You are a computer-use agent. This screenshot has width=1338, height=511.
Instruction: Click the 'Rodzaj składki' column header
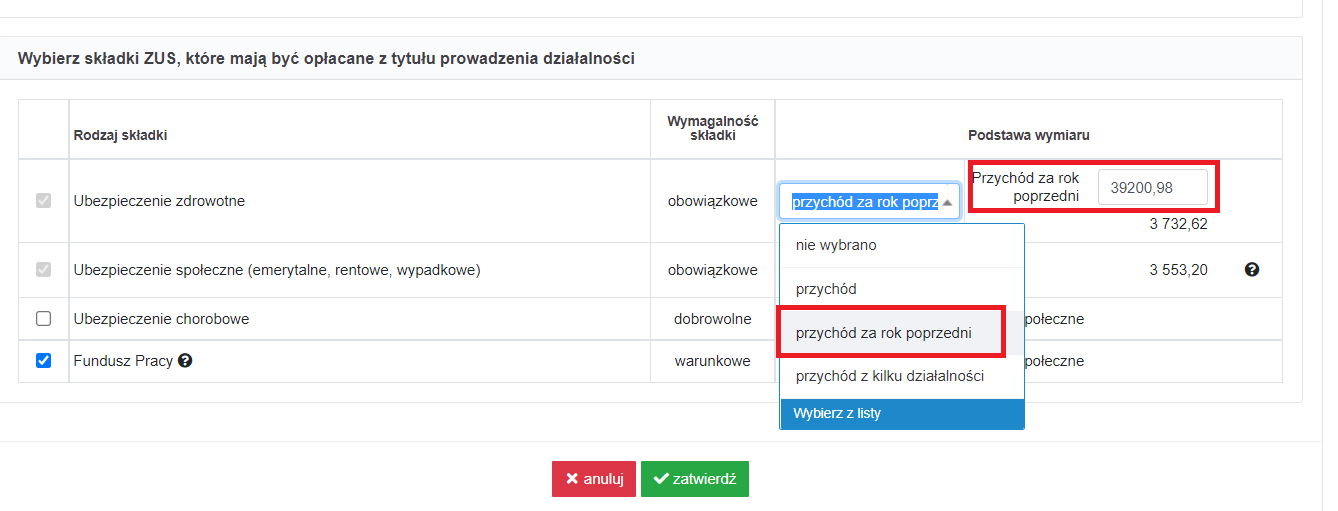click(120, 136)
